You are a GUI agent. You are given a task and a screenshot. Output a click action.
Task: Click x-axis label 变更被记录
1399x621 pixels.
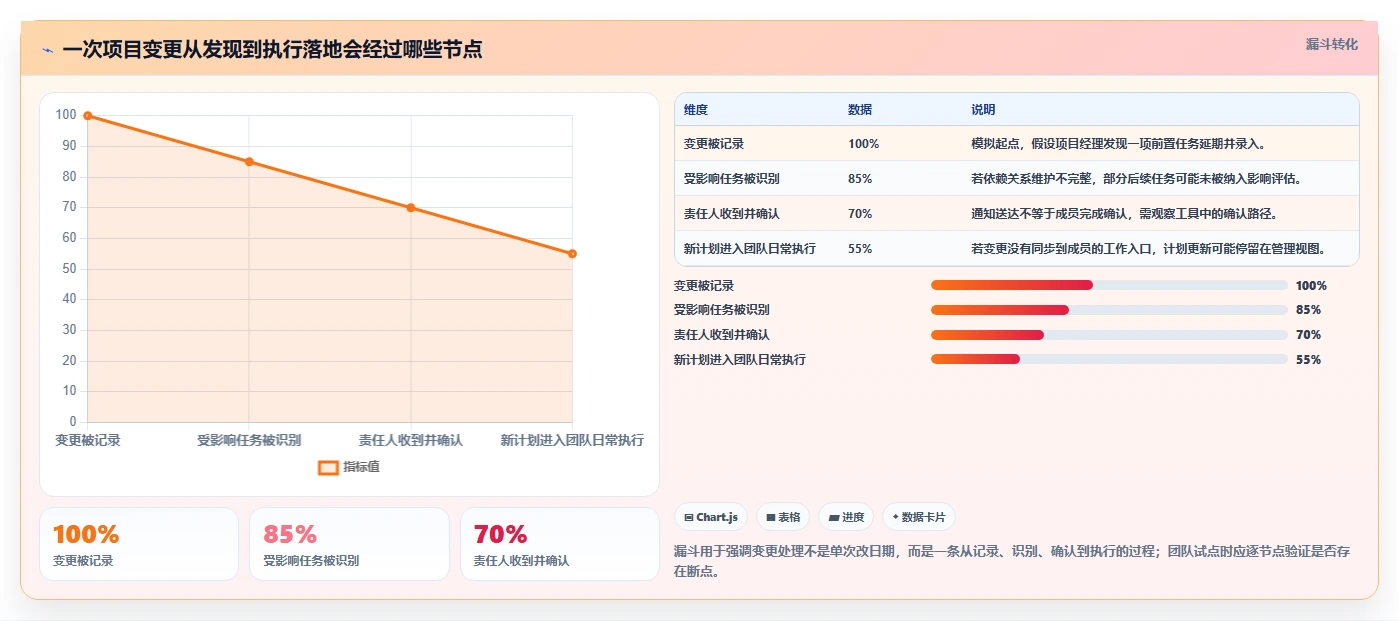(88, 440)
